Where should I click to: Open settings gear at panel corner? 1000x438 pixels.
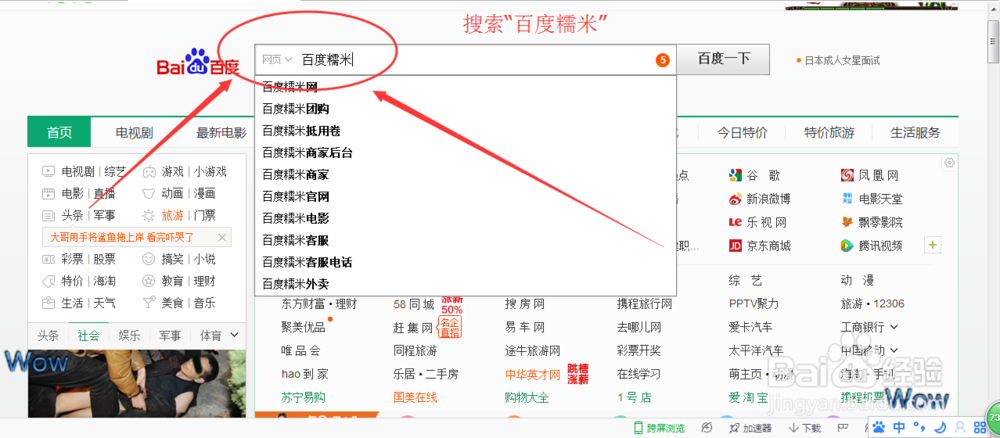coord(949,163)
